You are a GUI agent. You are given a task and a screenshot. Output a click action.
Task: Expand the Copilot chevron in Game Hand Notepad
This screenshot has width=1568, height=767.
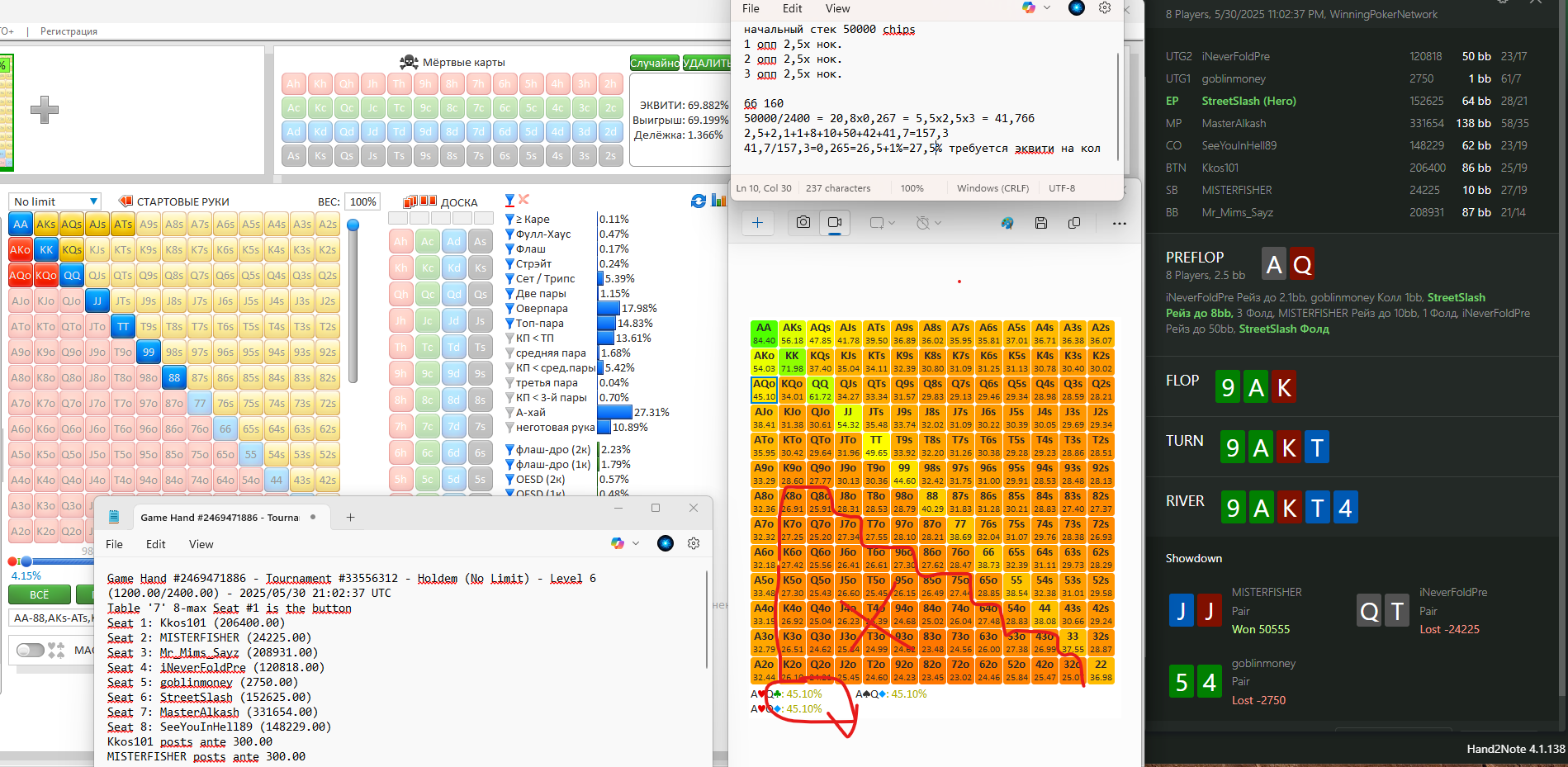(636, 543)
